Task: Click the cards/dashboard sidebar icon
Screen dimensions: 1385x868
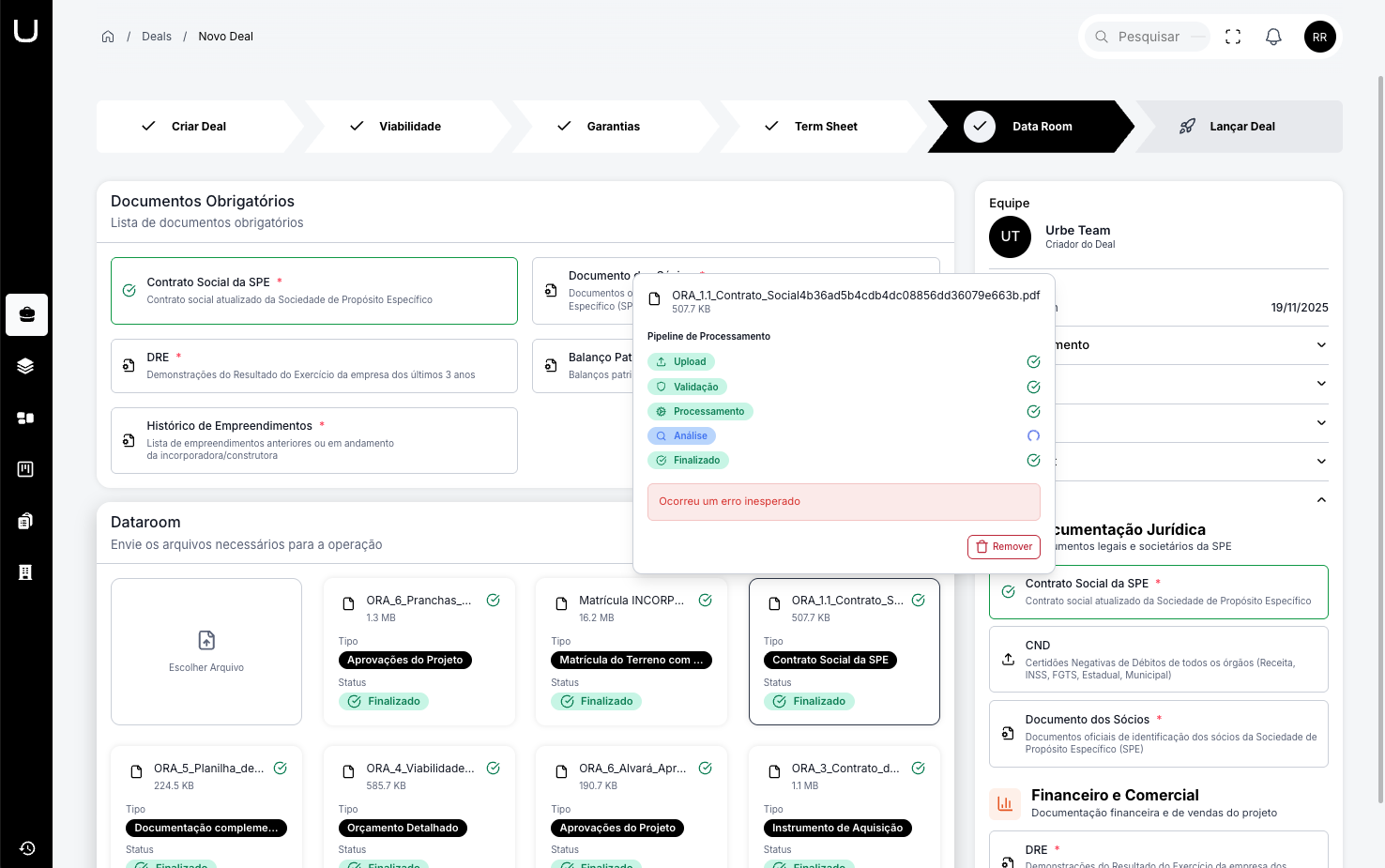Action: (x=26, y=418)
